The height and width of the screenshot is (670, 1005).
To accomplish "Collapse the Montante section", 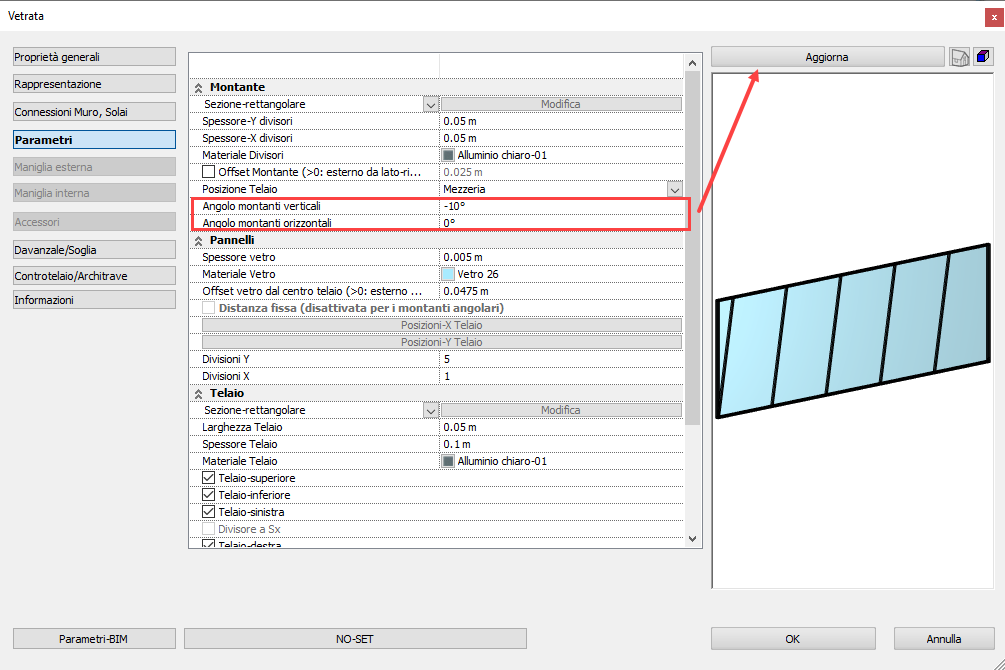I will click(199, 88).
